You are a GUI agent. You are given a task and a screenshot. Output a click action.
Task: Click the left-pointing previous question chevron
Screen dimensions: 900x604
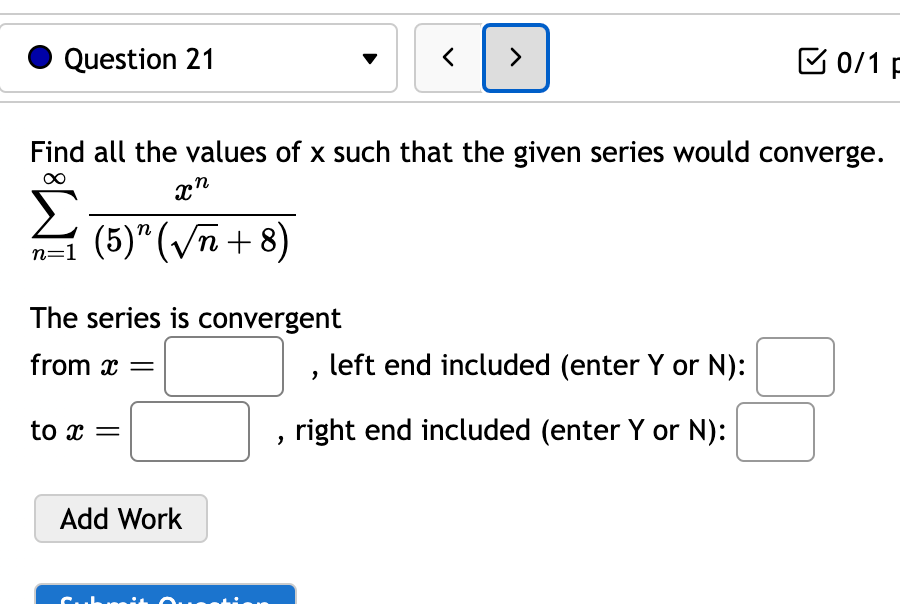tap(448, 58)
